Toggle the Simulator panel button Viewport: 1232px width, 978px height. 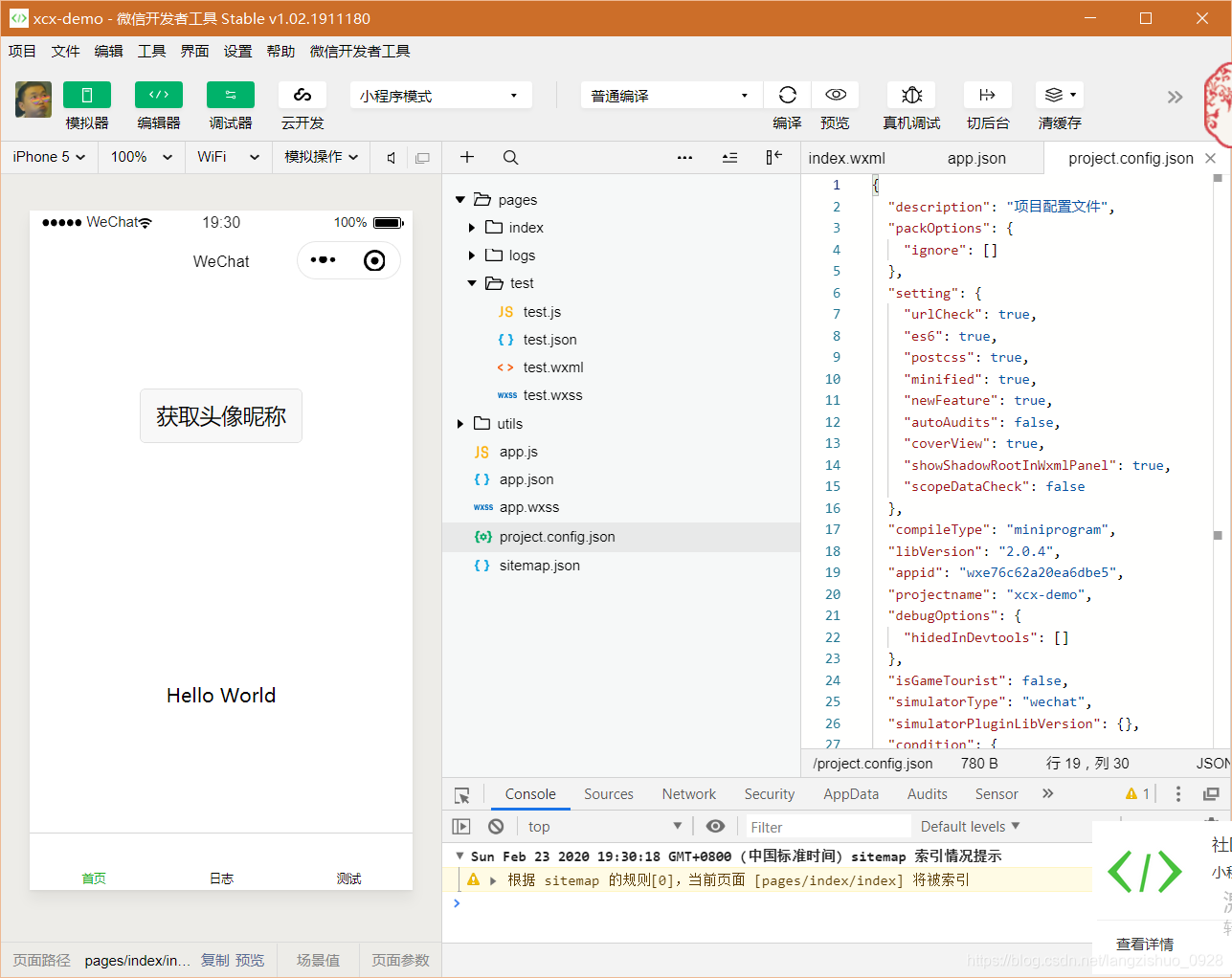(x=87, y=95)
